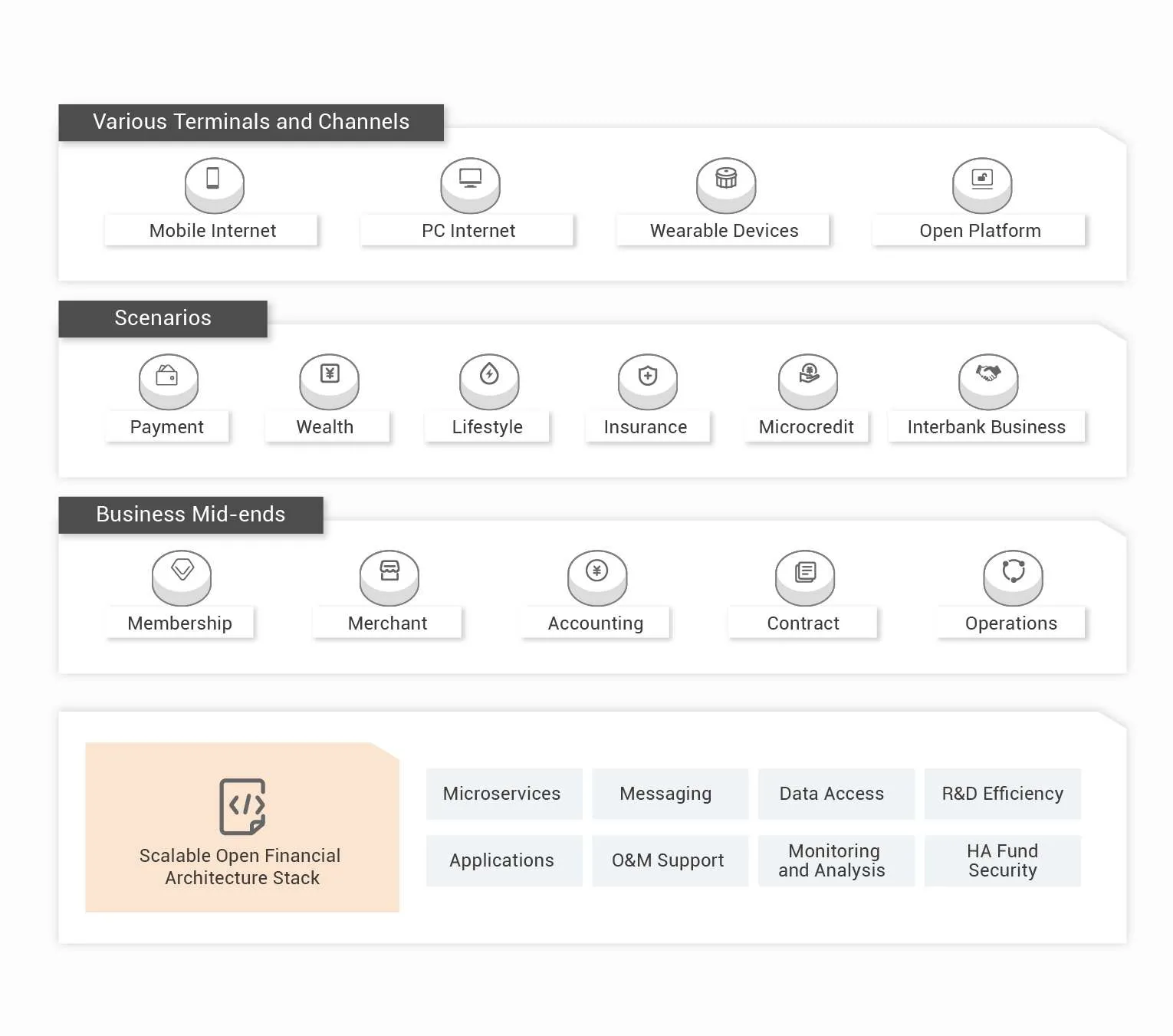Screen dimensions: 1173x1036
Task: Click the Insurance shield icon
Action: [648, 376]
